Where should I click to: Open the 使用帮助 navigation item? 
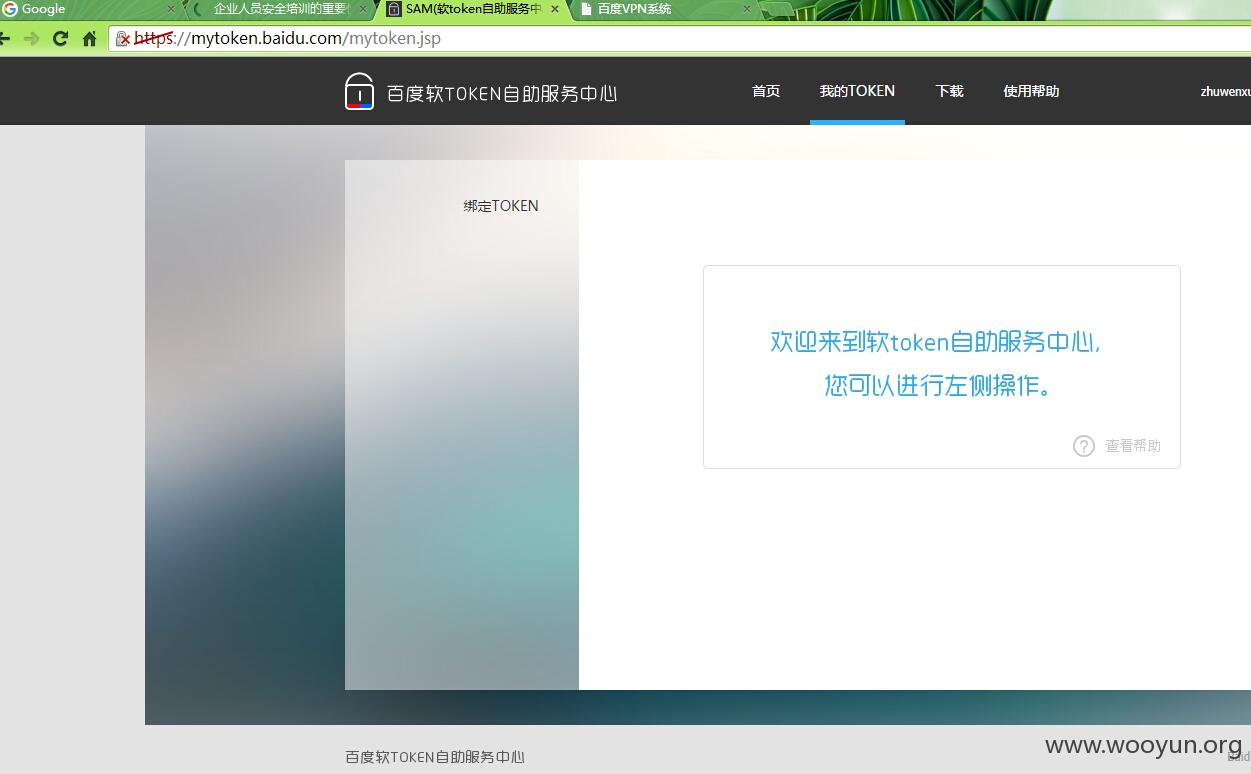pyautogui.click(x=1031, y=91)
